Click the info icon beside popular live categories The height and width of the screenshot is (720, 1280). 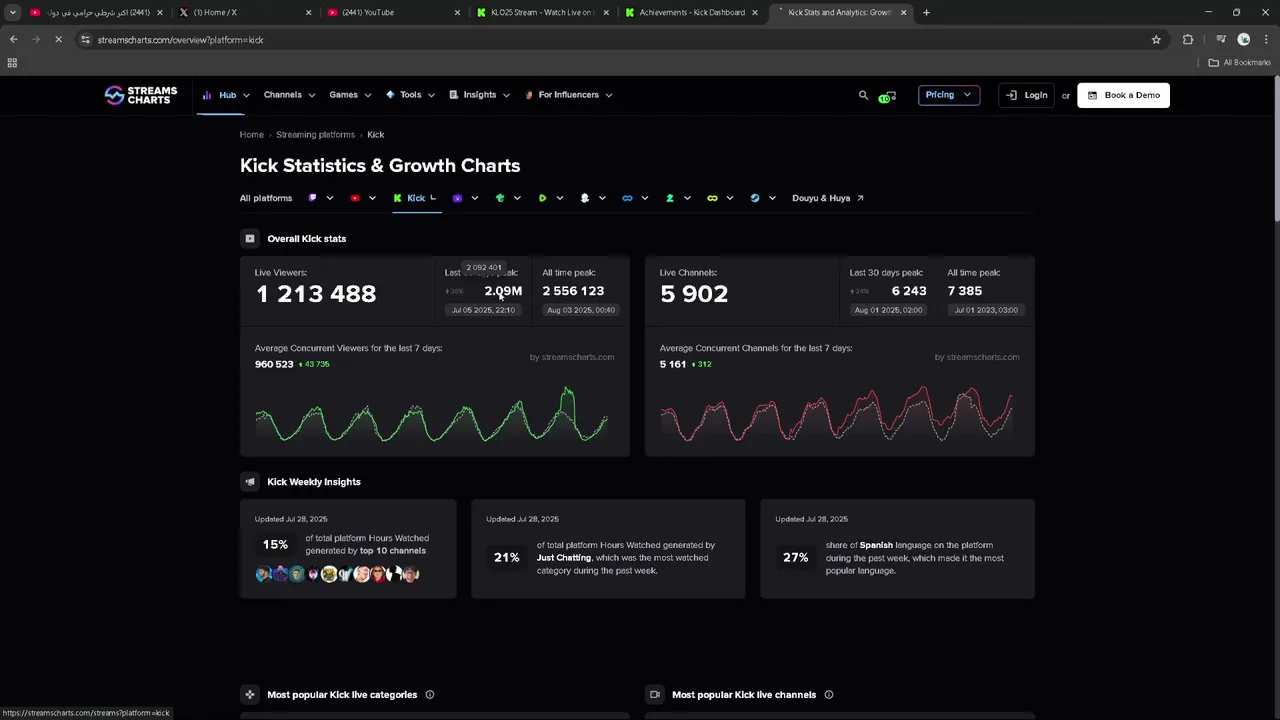click(430, 695)
